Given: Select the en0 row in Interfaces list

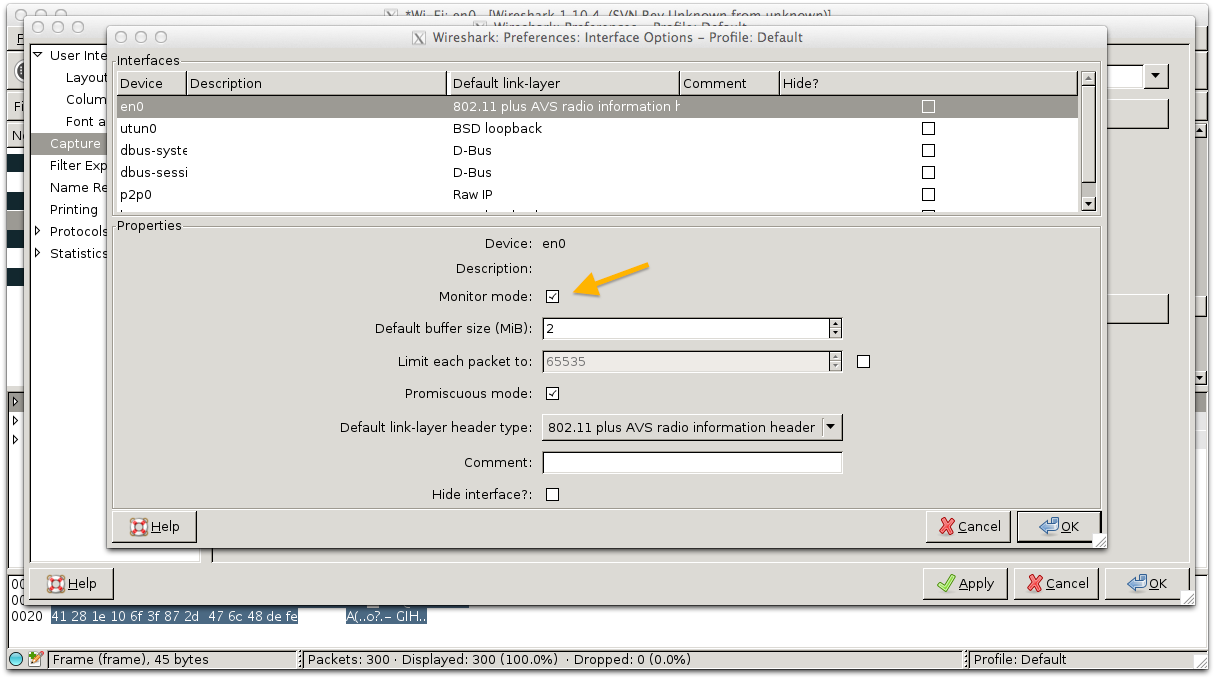Looking at the screenshot, I should click(597, 106).
